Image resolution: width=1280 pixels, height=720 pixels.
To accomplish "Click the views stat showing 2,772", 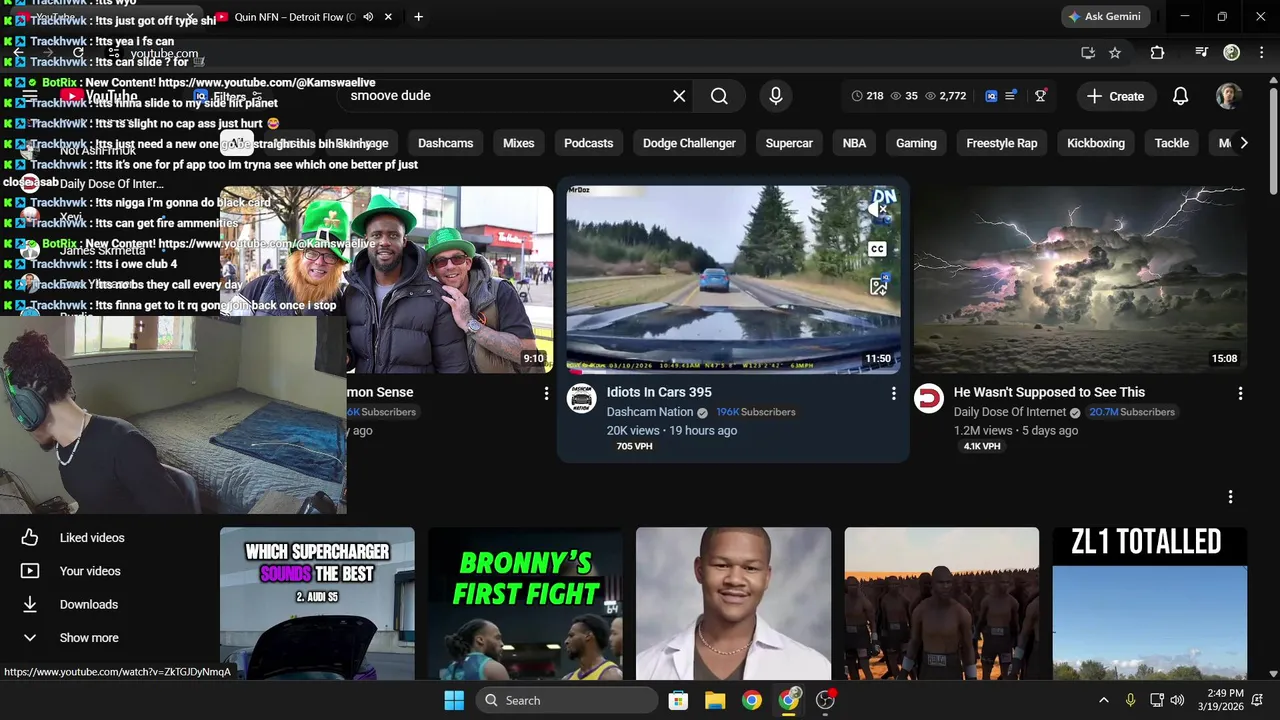I will pos(945,96).
